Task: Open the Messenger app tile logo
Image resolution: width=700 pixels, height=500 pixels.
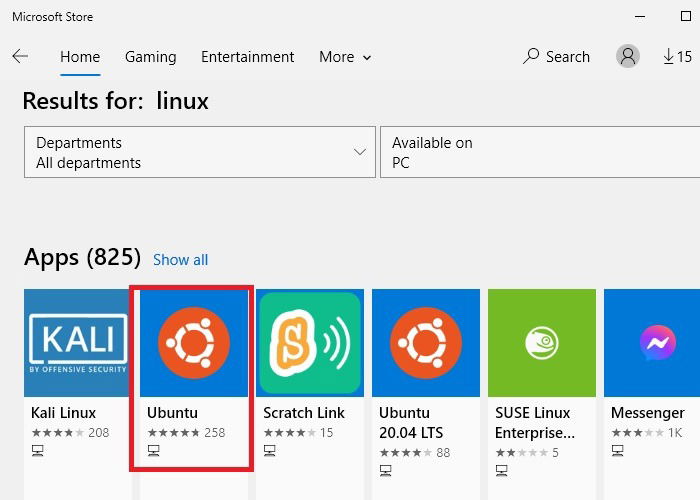Action: (x=652, y=343)
